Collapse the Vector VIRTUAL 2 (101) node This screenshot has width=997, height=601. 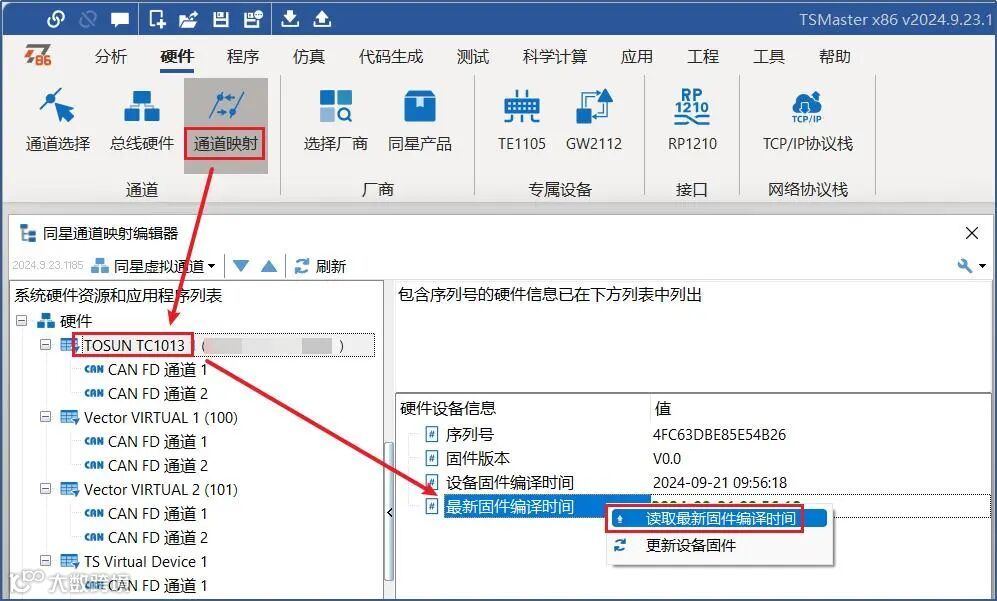coord(45,489)
